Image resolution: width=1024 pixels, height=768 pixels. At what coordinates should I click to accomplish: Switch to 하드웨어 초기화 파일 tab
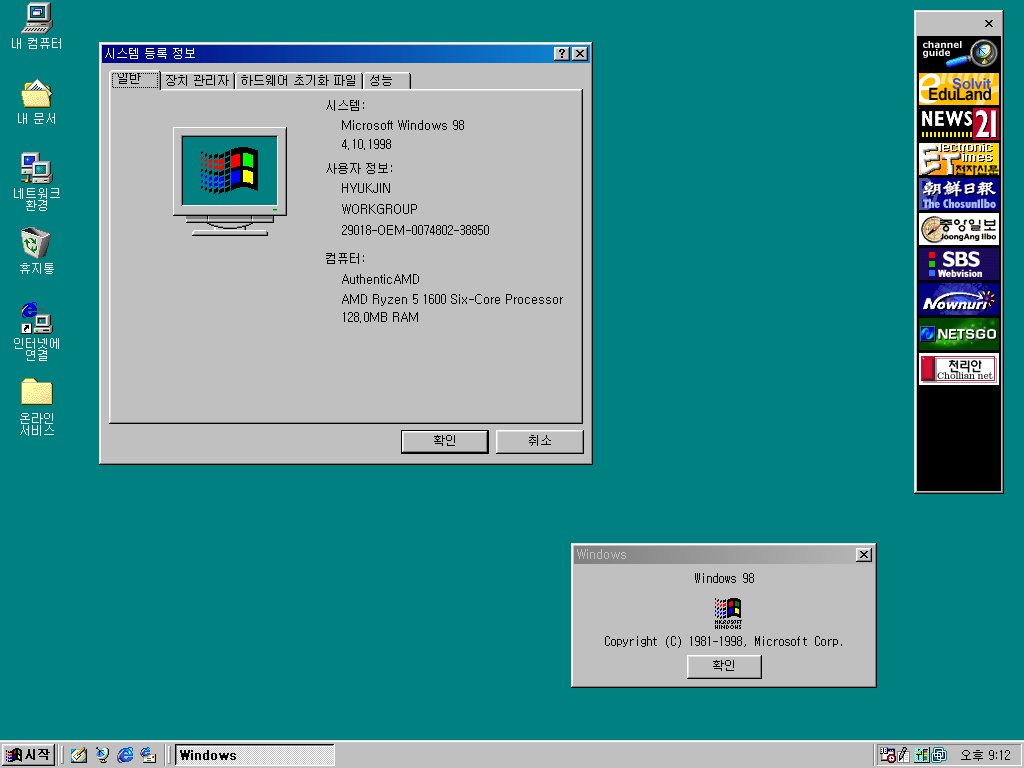pos(298,80)
